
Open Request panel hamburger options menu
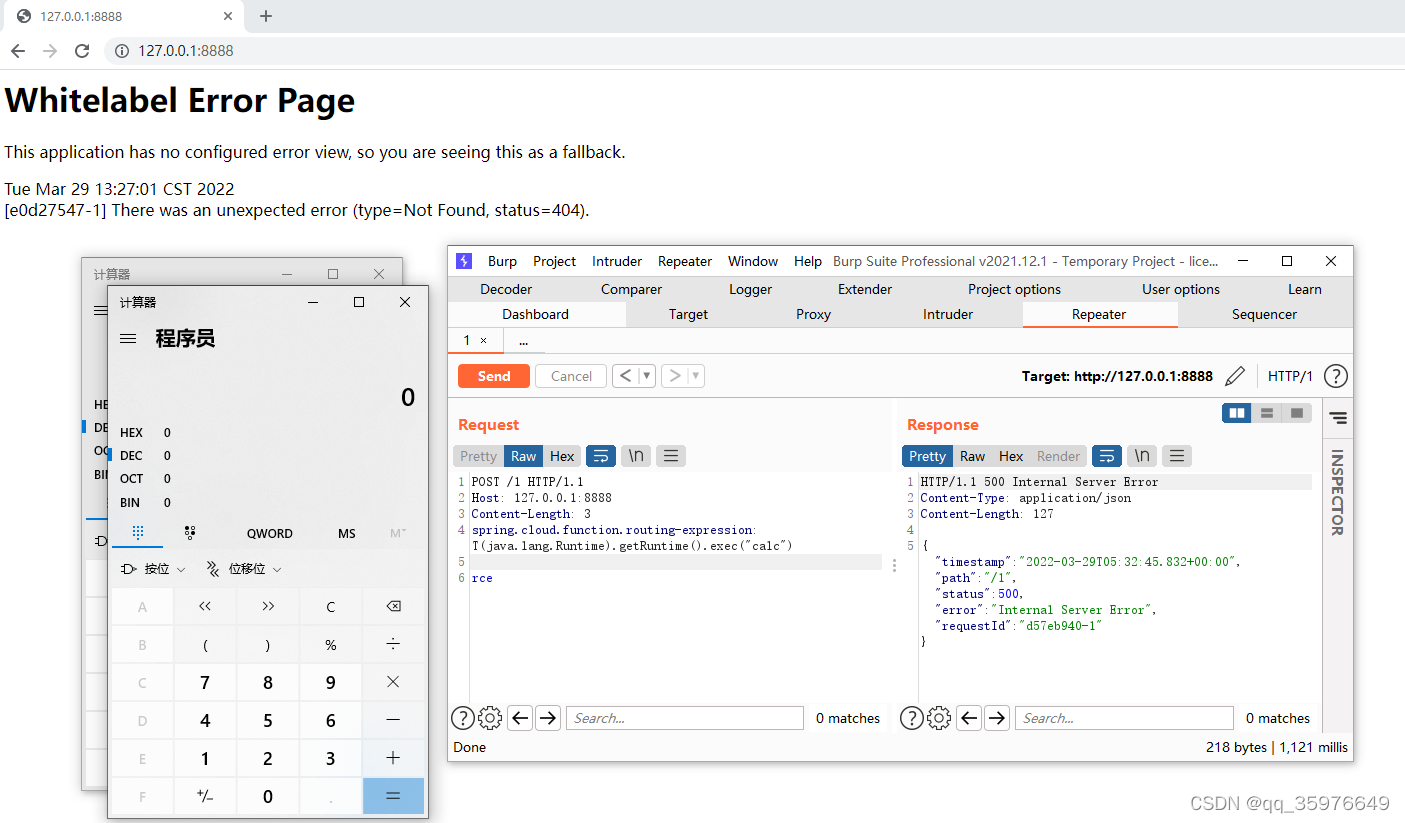pyautogui.click(x=670, y=456)
